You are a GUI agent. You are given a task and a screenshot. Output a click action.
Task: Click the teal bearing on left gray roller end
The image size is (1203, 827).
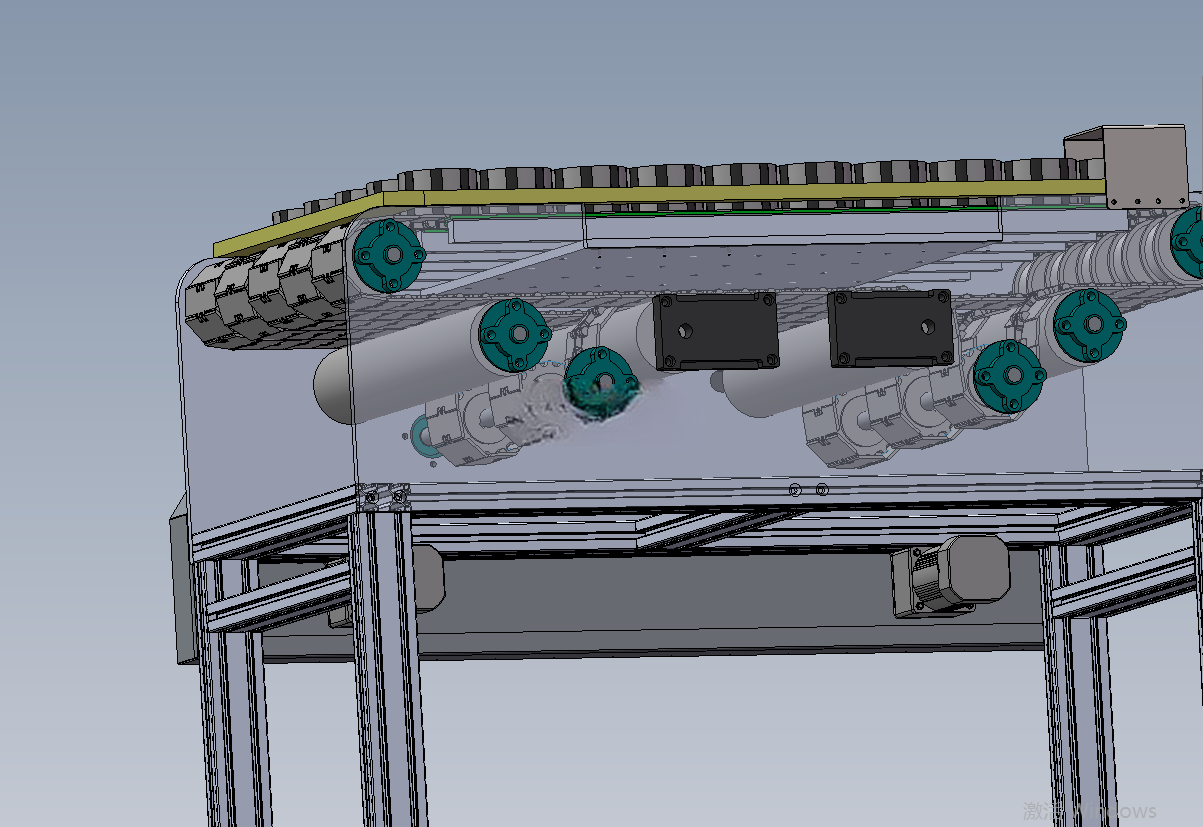click(516, 335)
